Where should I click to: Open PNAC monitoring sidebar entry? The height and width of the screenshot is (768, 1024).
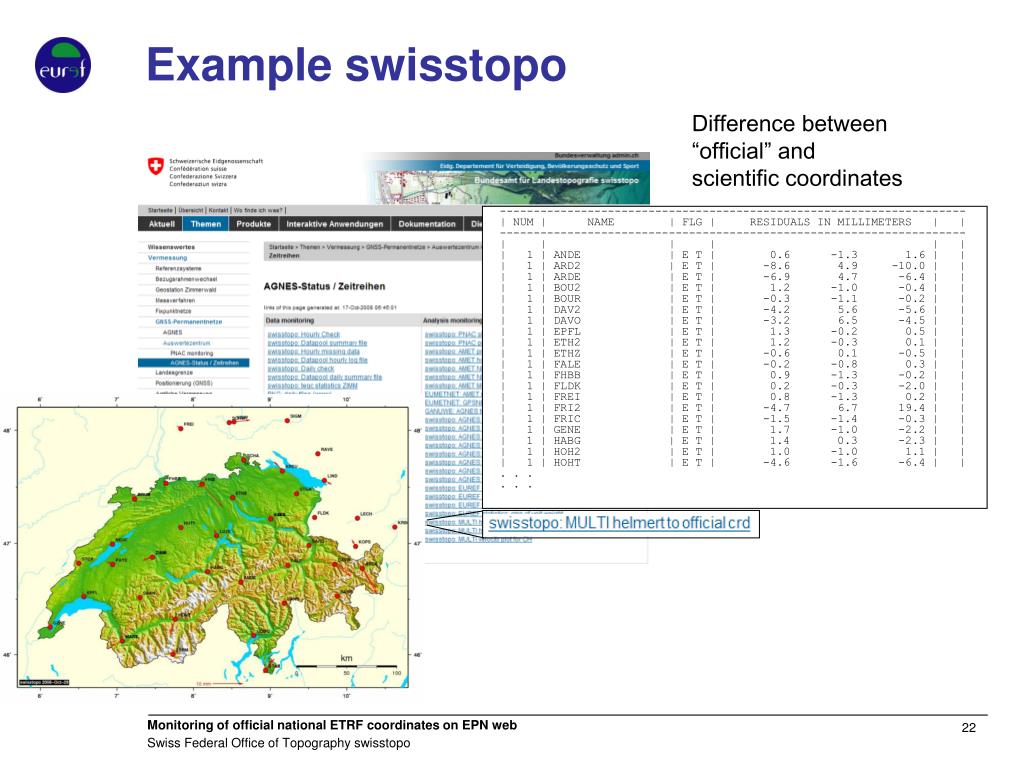191,353
